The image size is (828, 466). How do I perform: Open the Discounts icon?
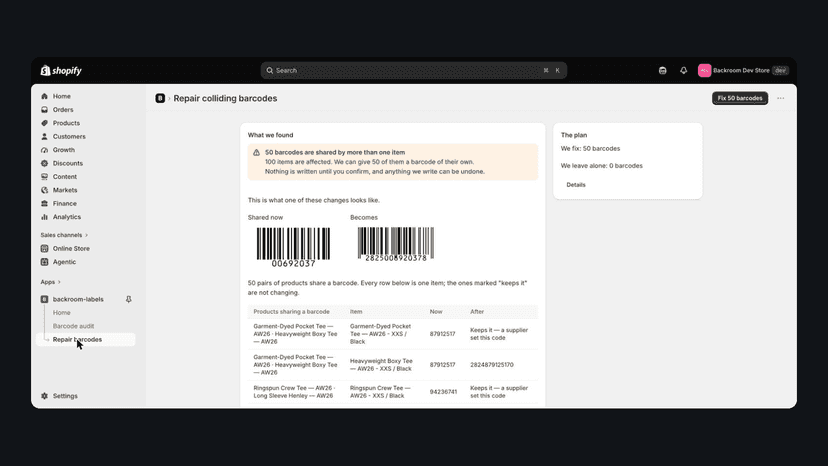click(x=44, y=163)
